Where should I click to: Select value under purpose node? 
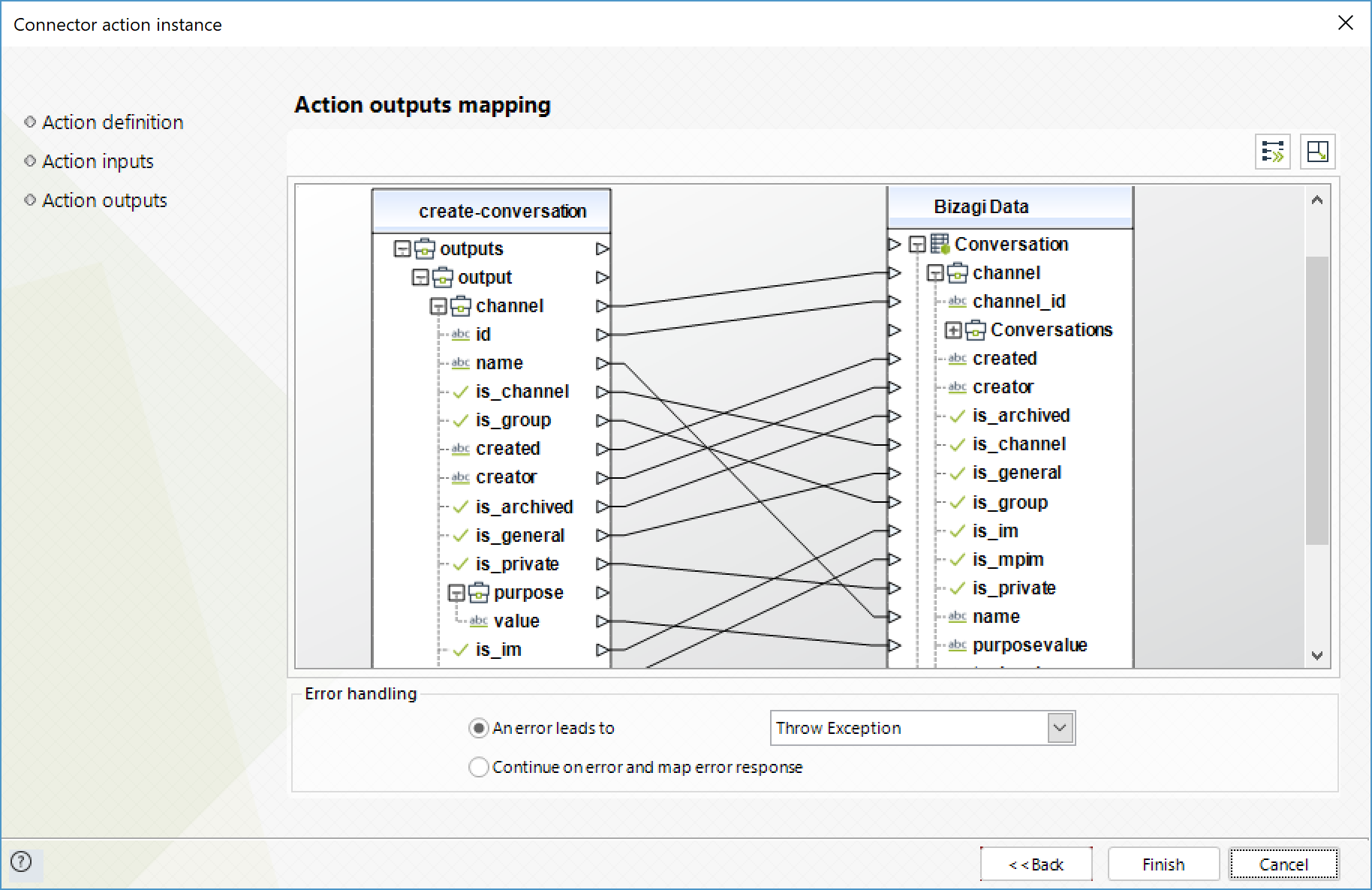coord(516,621)
